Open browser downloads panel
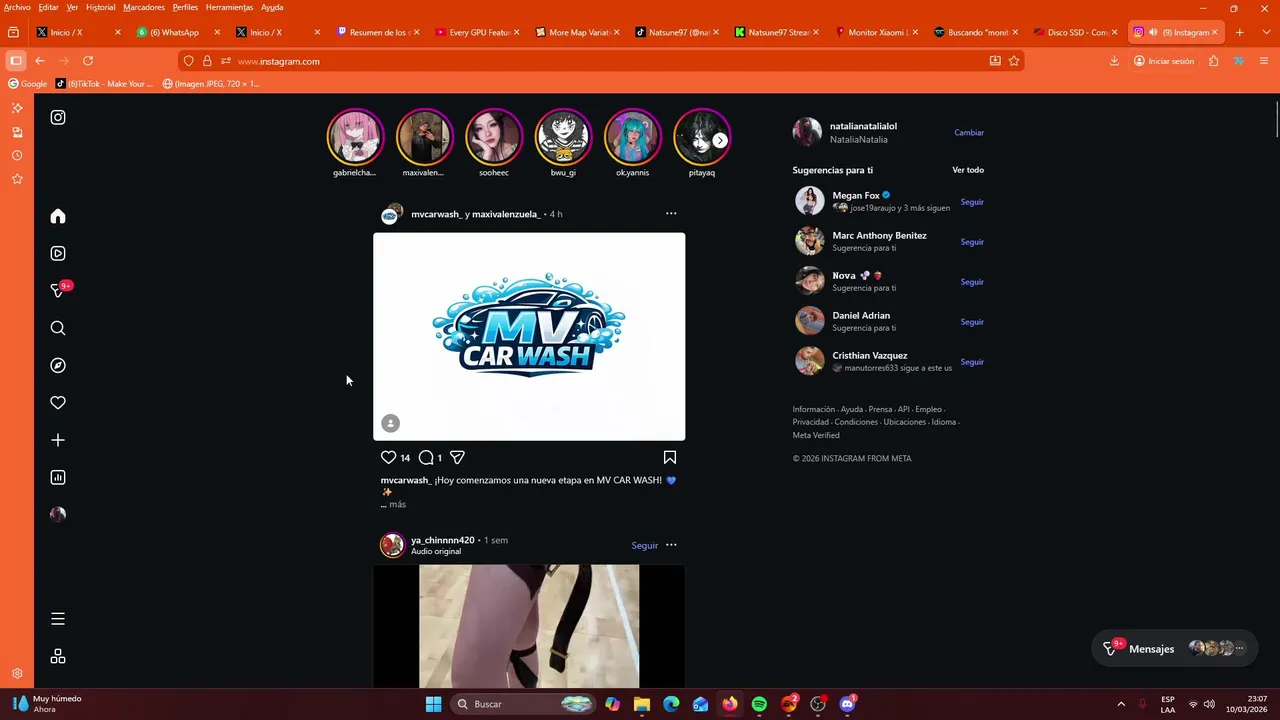 click(1114, 61)
